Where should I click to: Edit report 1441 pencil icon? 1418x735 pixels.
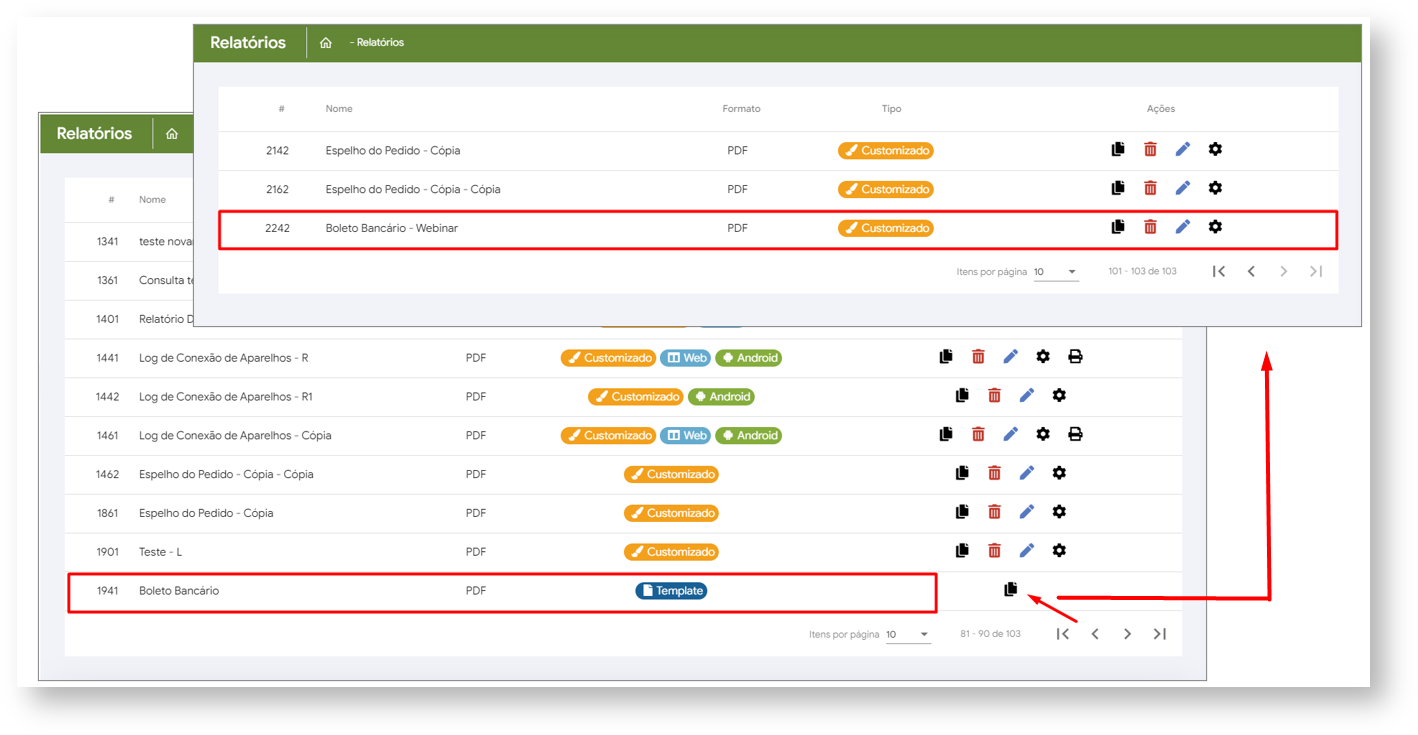tap(1011, 357)
